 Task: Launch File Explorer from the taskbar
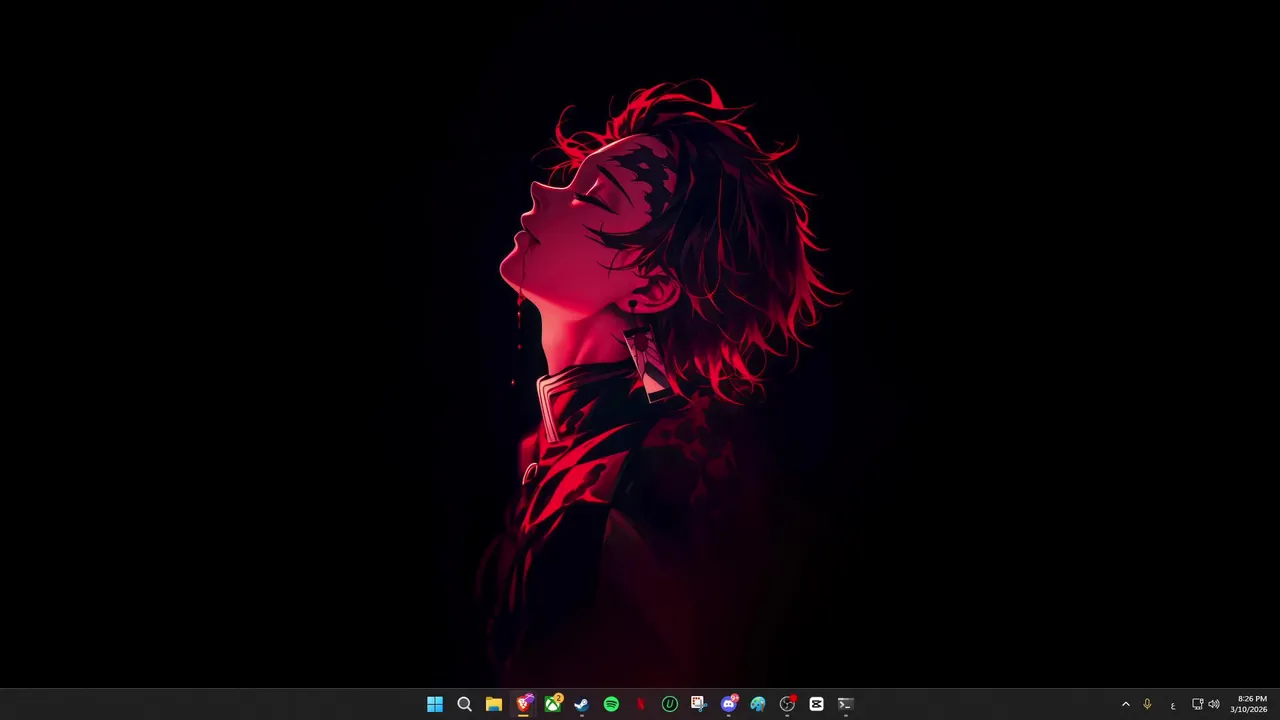pos(494,704)
